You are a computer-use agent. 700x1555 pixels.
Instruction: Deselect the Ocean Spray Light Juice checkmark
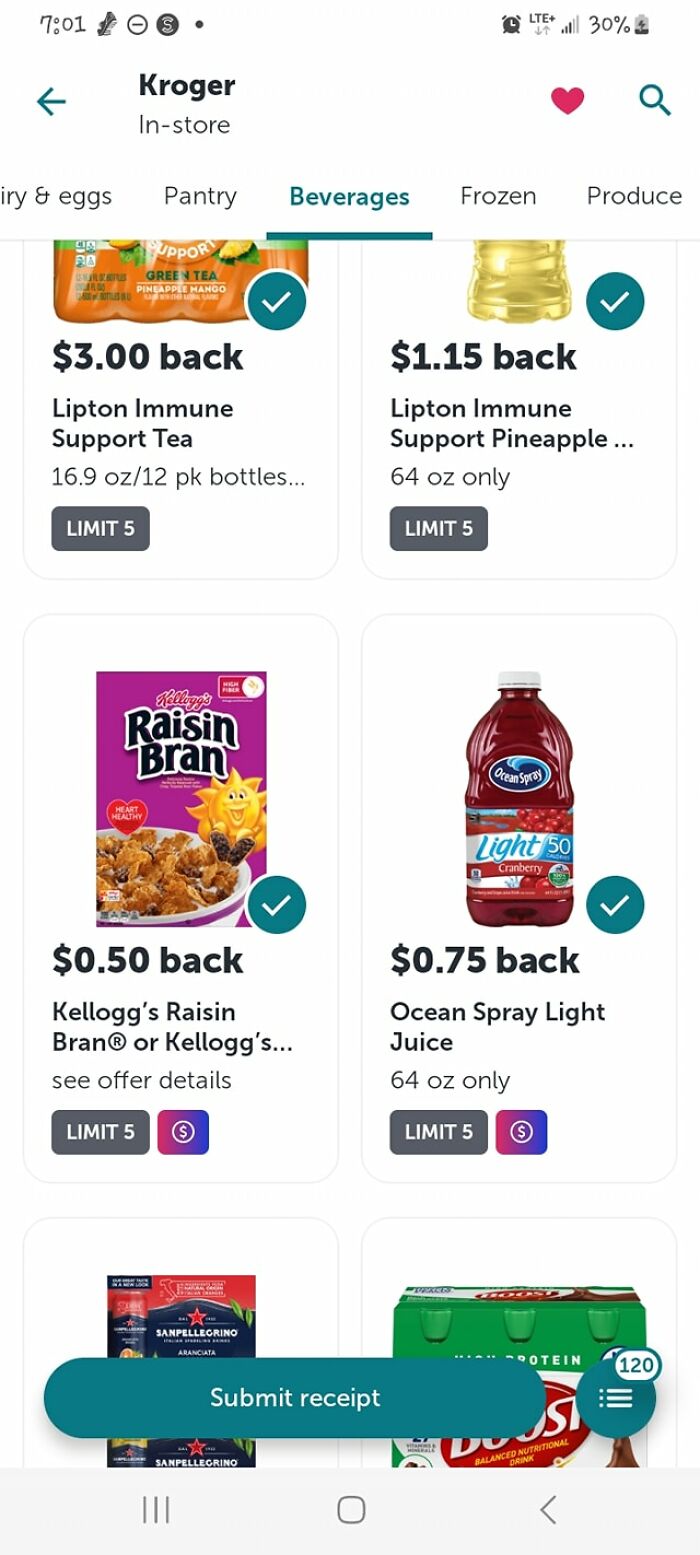pyautogui.click(x=616, y=903)
